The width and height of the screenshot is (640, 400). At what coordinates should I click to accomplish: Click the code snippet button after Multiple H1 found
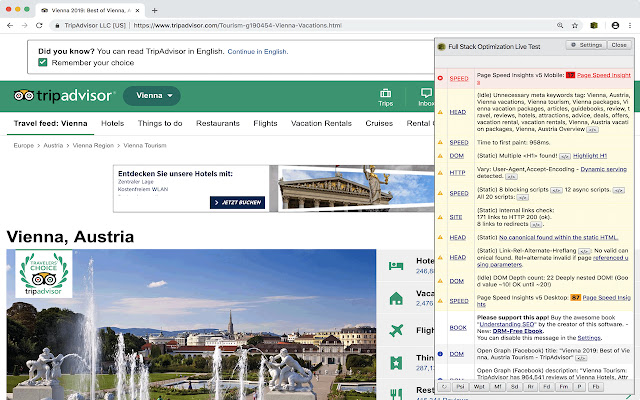[565, 156]
